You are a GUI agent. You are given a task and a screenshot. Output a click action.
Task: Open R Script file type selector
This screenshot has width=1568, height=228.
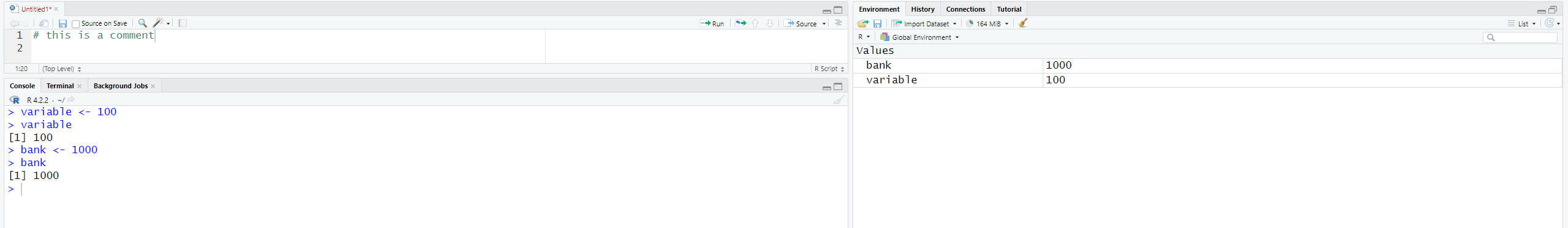(829, 69)
